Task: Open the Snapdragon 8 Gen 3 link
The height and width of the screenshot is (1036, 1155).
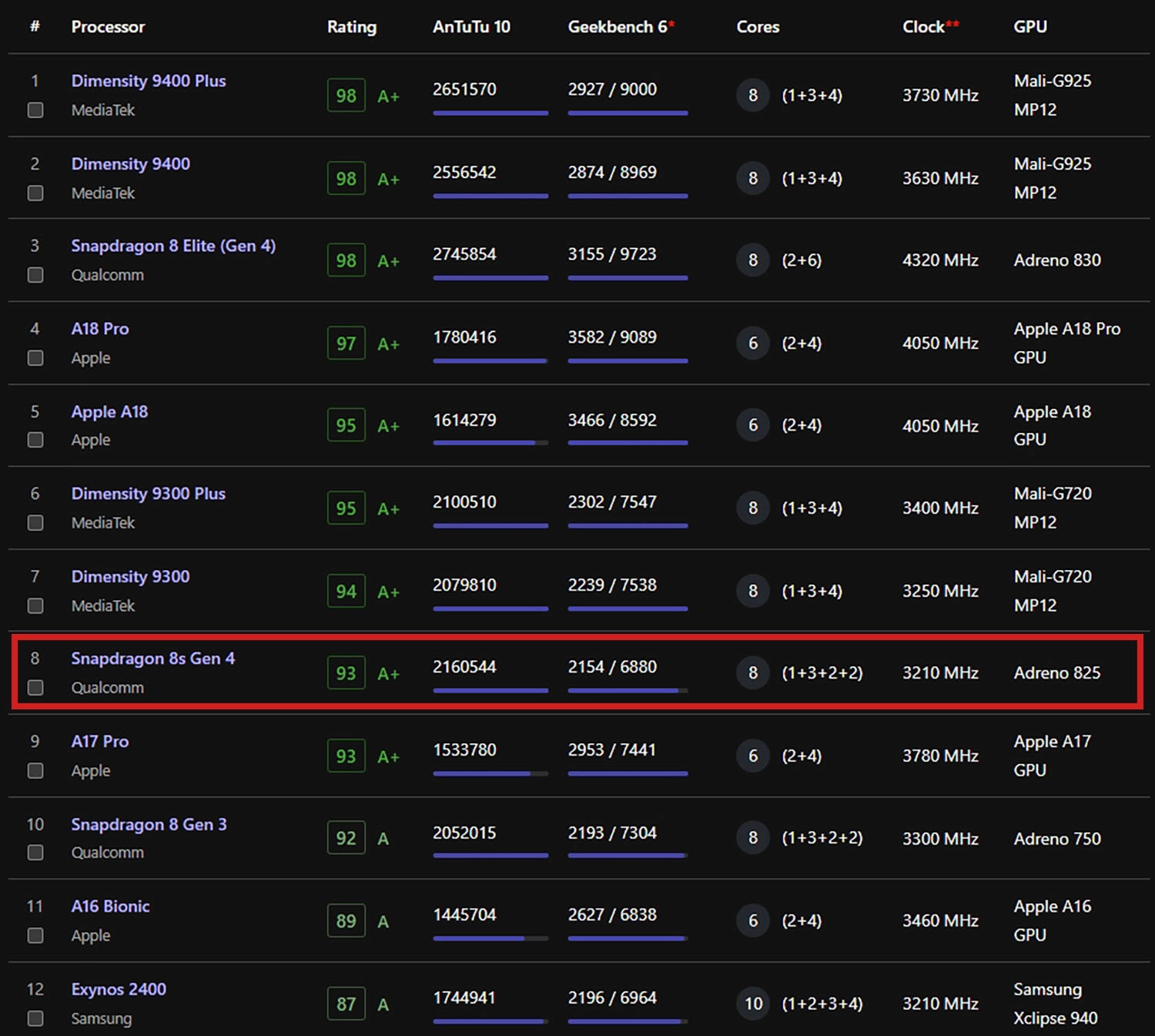Action: [x=149, y=825]
